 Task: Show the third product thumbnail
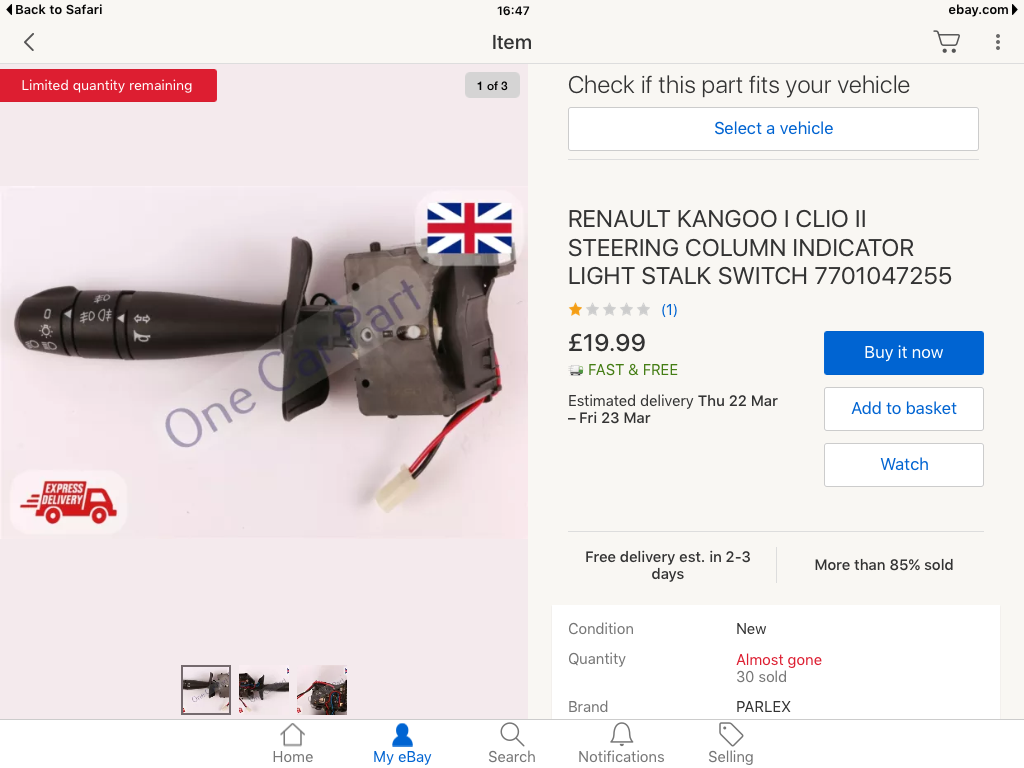tap(322, 690)
